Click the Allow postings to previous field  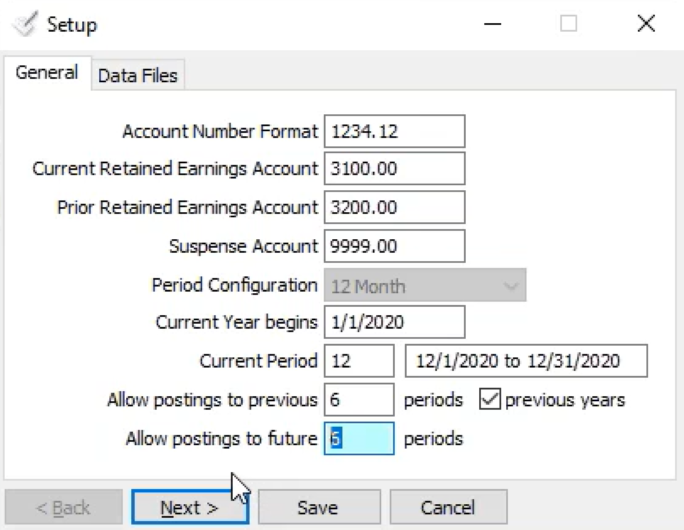359,400
